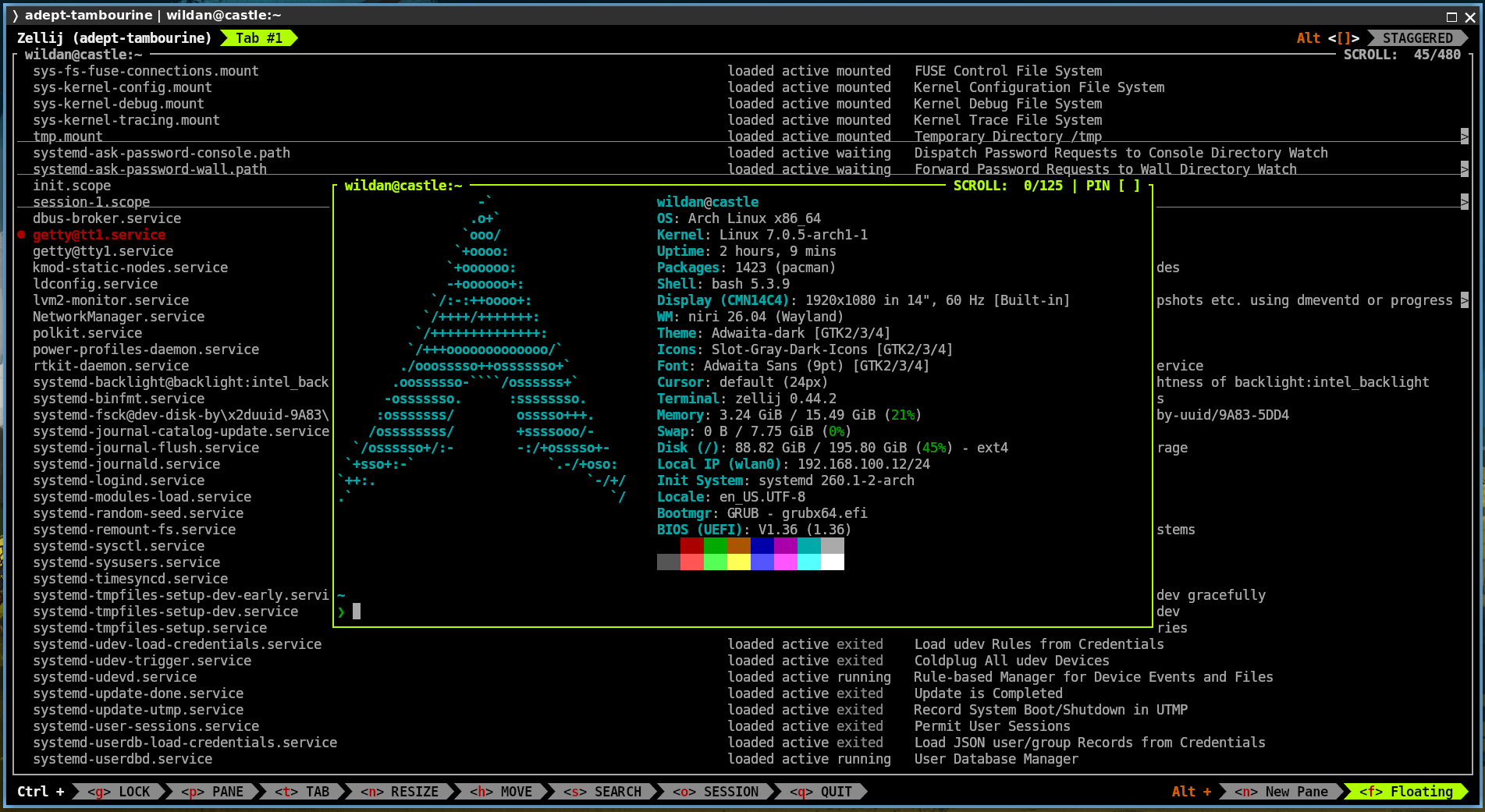Click the floating pane title wildan@castle:~
The width and height of the screenshot is (1485, 812).
click(403, 186)
